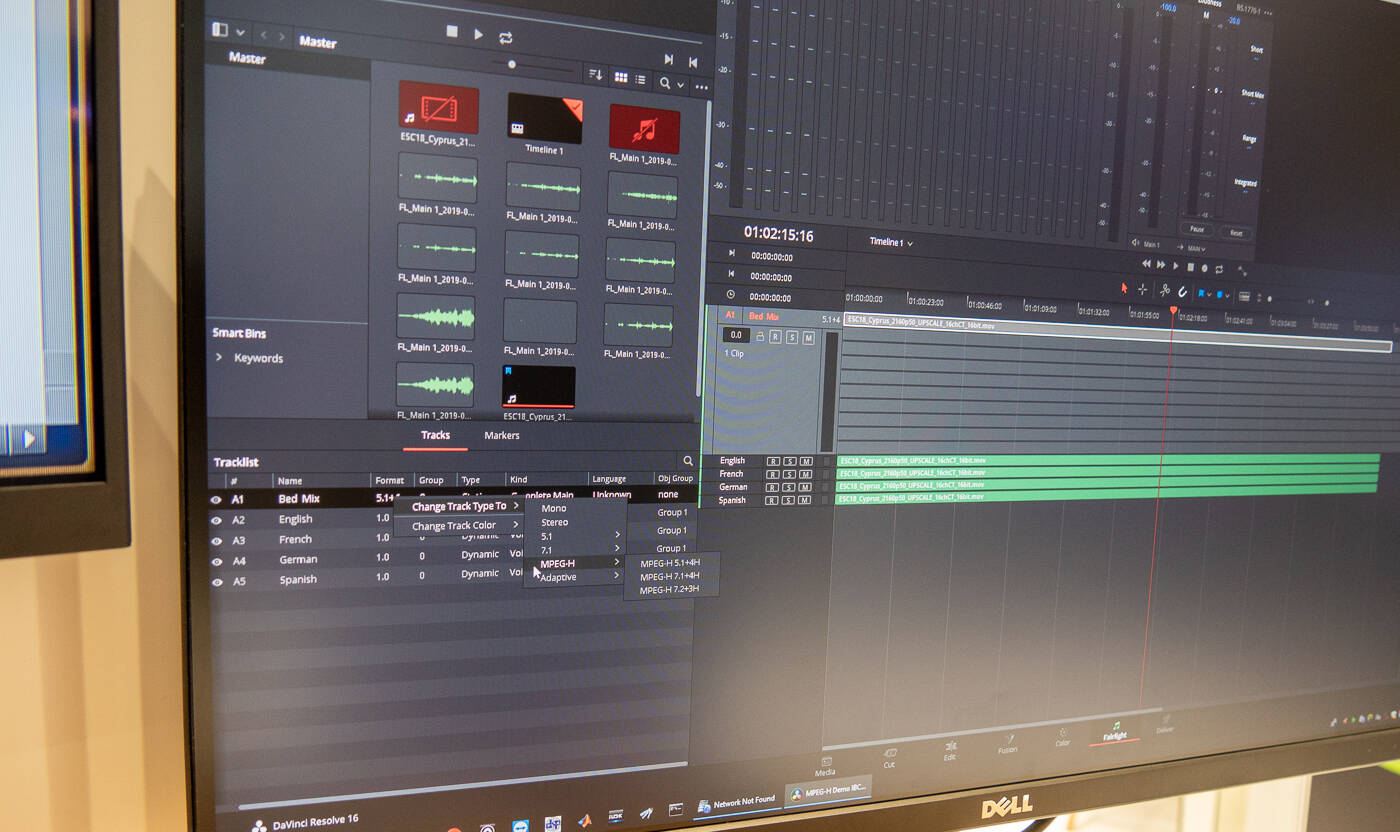The image size is (1400, 832).
Task: Toggle visibility of the A2 English track
Action: (216, 520)
